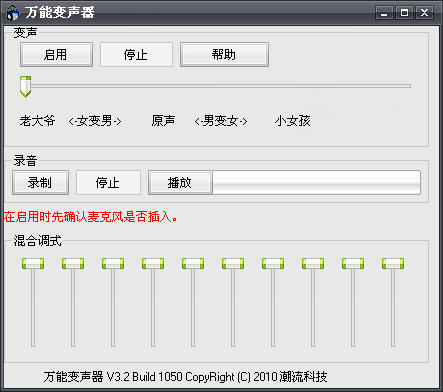Click the recording playback progress bar
Viewport: 443px width, 392px height.
point(316,182)
